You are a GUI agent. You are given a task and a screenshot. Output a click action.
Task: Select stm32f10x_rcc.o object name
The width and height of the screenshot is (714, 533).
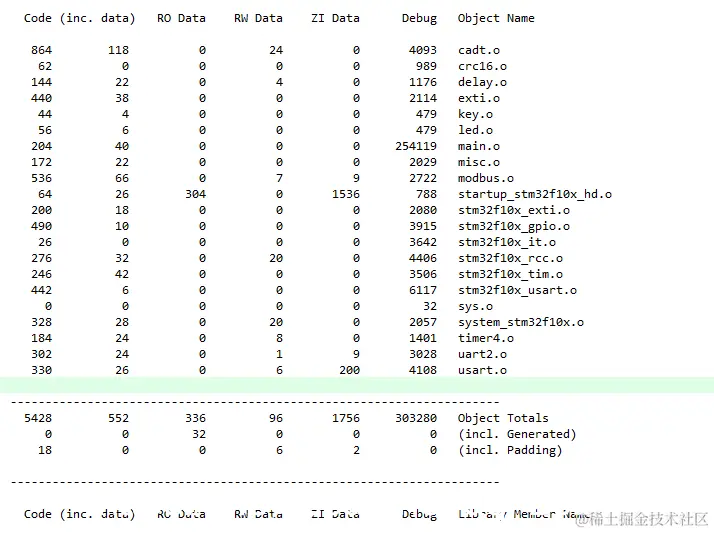[x=510, y=258]
